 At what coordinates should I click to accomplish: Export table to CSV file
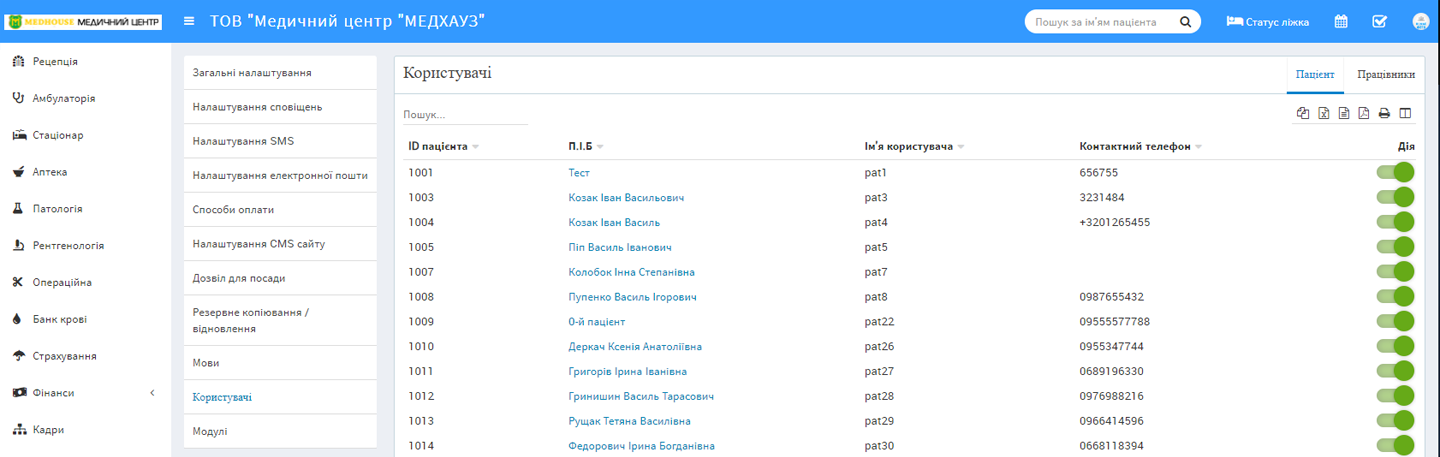(x=1344, y=113)
